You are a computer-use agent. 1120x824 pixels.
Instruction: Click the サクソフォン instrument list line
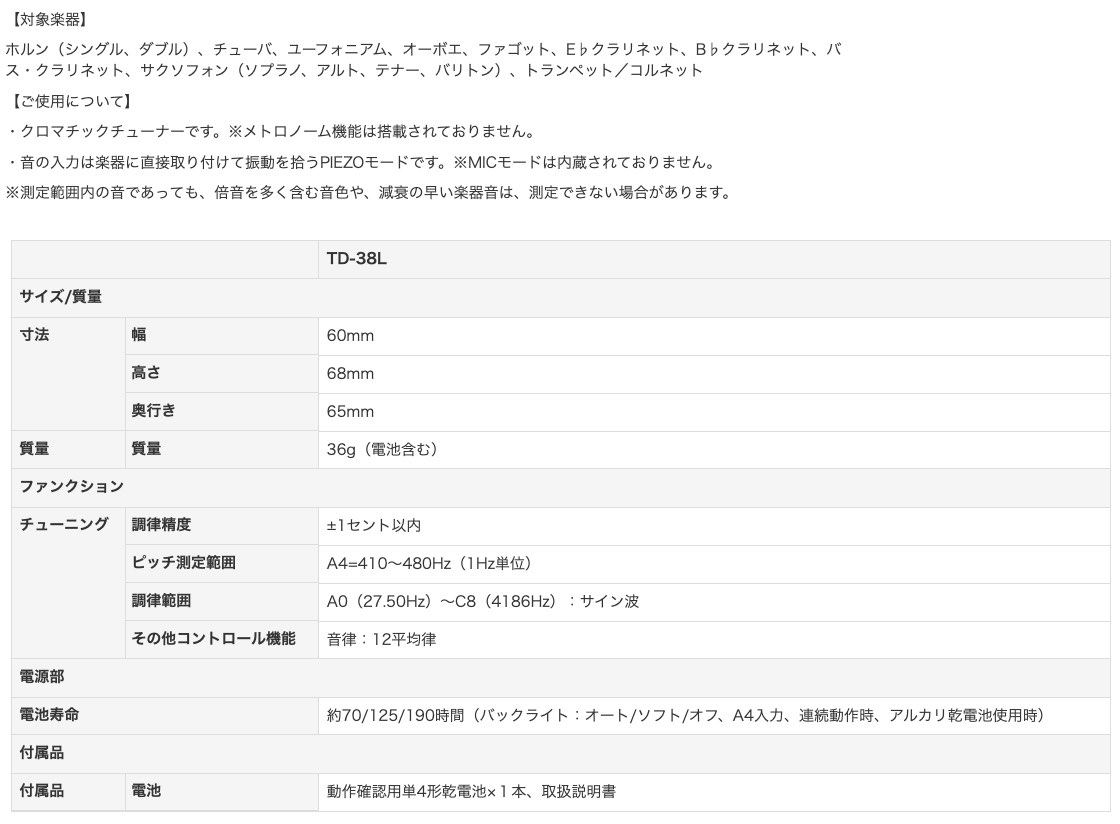click(x=354, y=70)
